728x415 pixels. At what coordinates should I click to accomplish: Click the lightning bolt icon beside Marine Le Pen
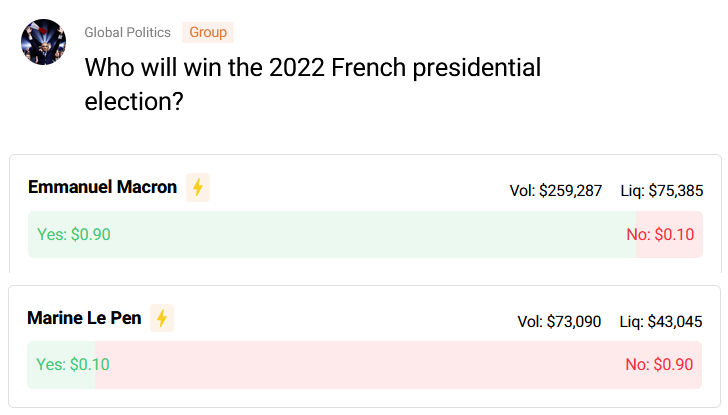pyautogui.click(x=162, y=318)
